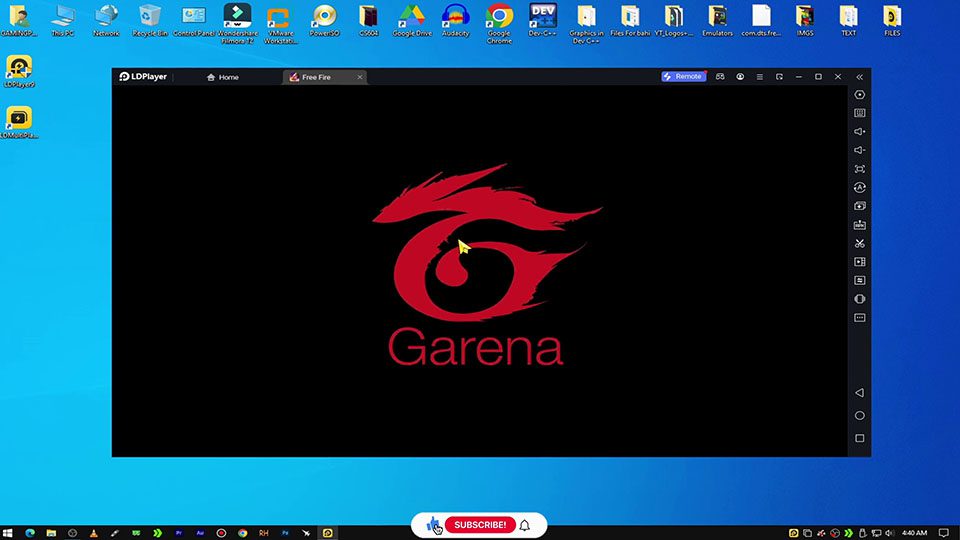
Task: Click the Android back triangle button
Action: pos(860,392)
